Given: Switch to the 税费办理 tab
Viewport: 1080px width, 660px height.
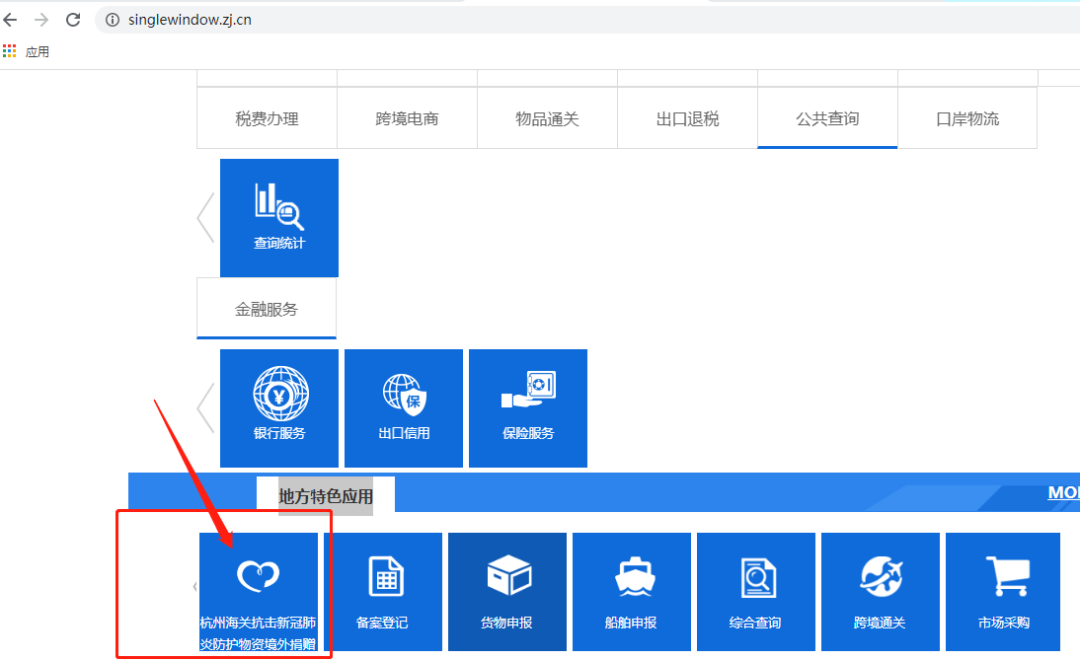Looking at the screenshot, I should click(267, 119).
